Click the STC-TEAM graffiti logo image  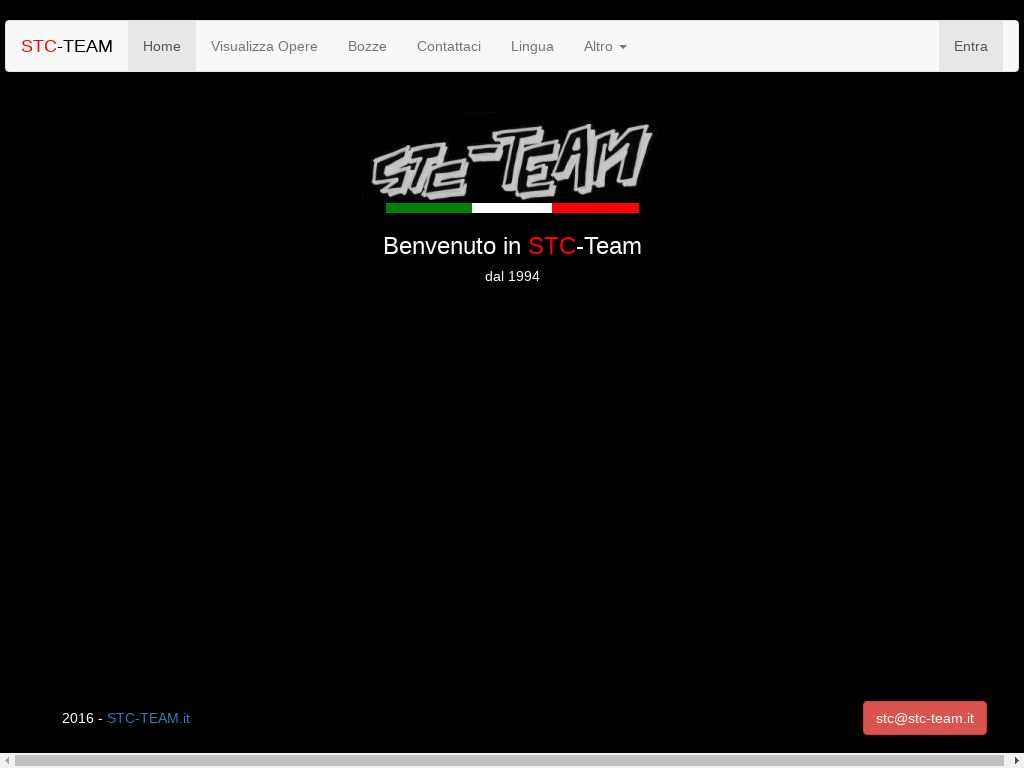pos(512,160)
